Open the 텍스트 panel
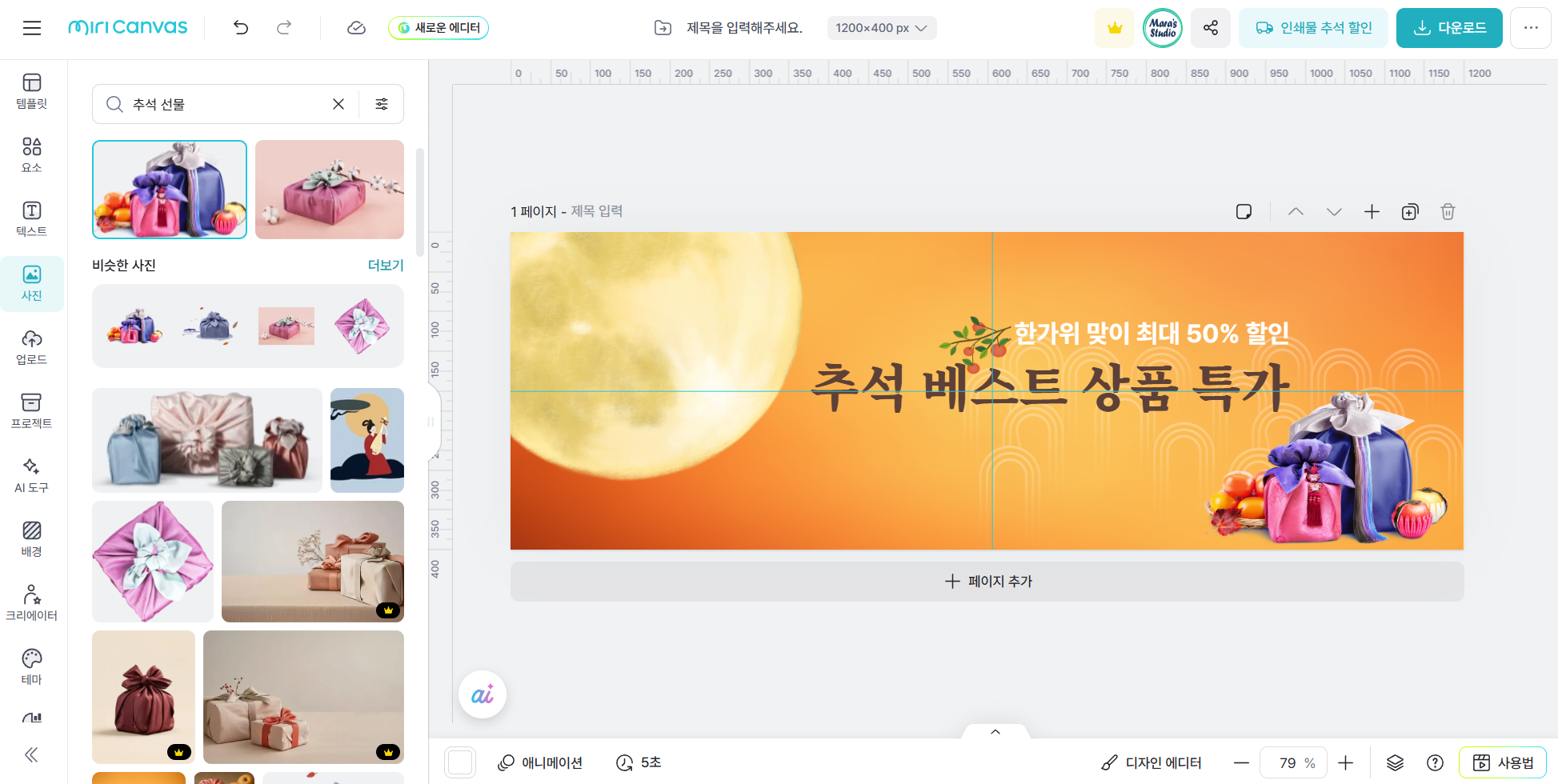The image size is (1558, 784). click(31, 218)
